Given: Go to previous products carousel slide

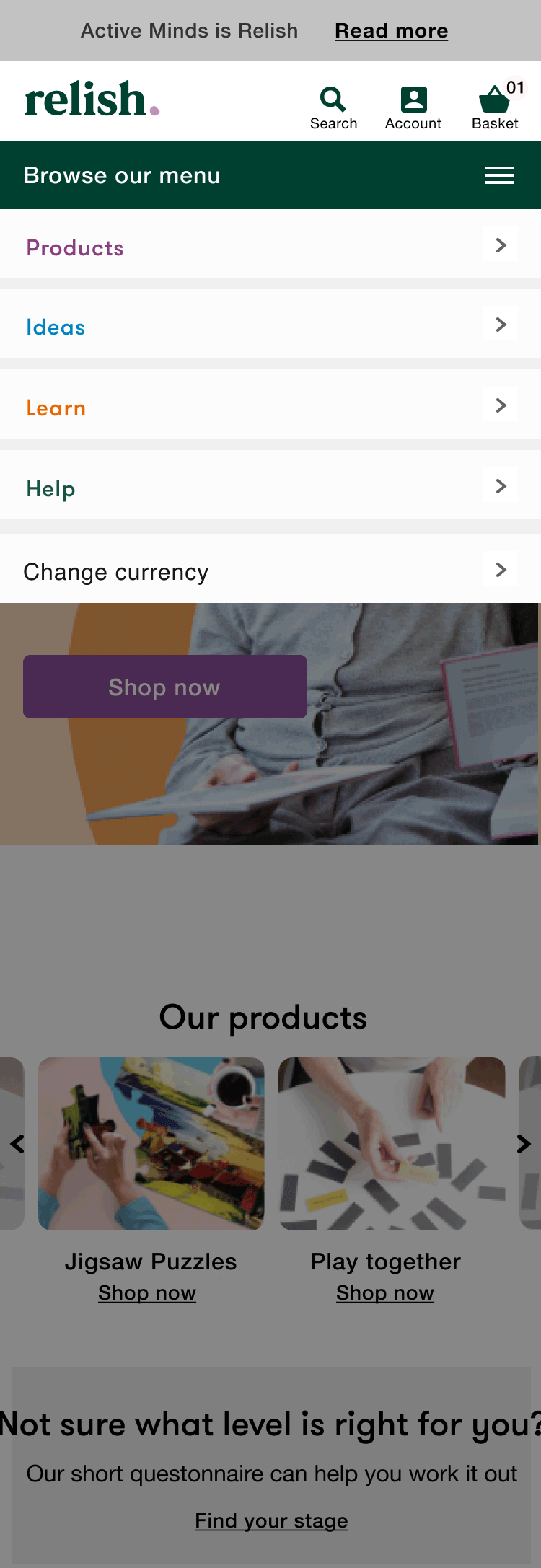Looking at the screenshot, I should (x=17, y=1144).
